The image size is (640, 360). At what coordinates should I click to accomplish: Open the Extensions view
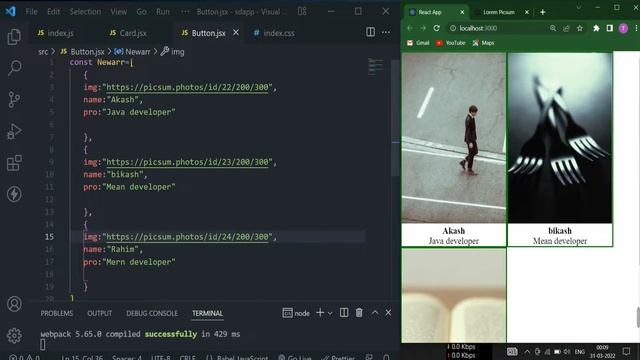[x=14, y=163]
